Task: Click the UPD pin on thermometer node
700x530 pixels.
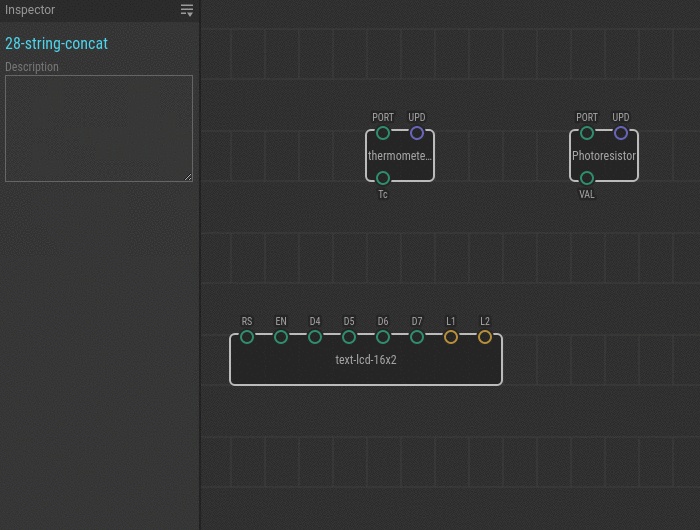Action: [417, 133]
